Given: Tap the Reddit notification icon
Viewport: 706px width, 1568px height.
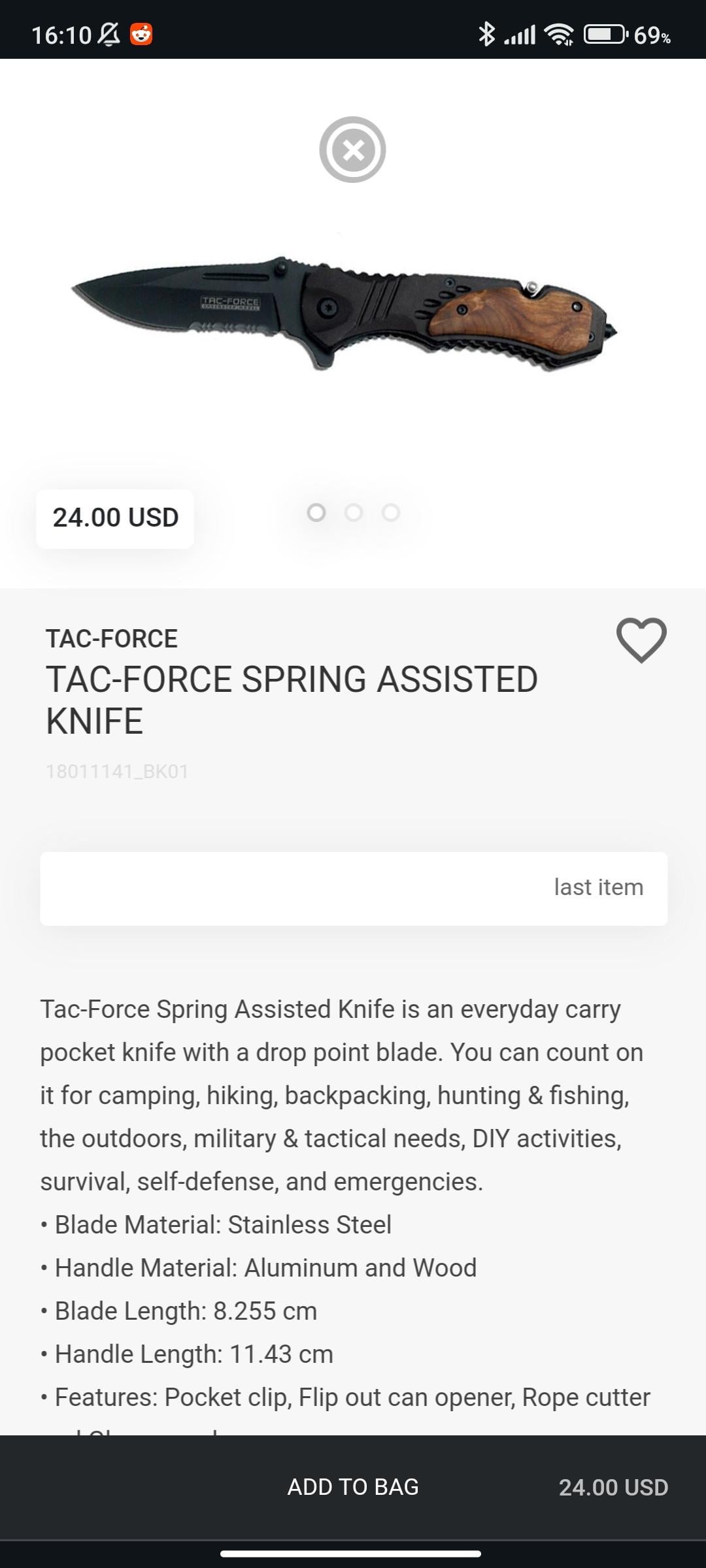Looking at the screenshot, I should (141, 34).
